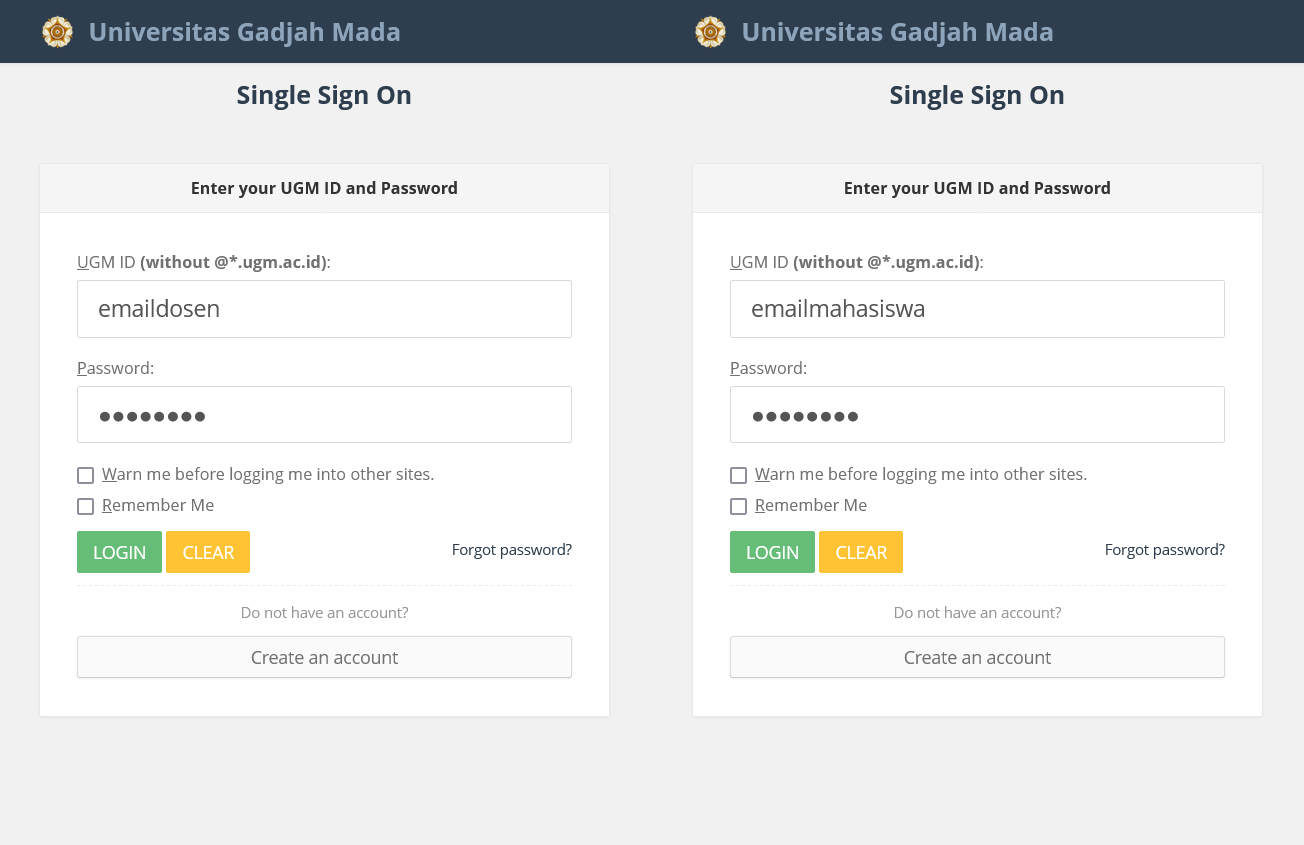Focus the password field on the right form
The width and height of the screenshot is (1304, 845).
[977, 414]
